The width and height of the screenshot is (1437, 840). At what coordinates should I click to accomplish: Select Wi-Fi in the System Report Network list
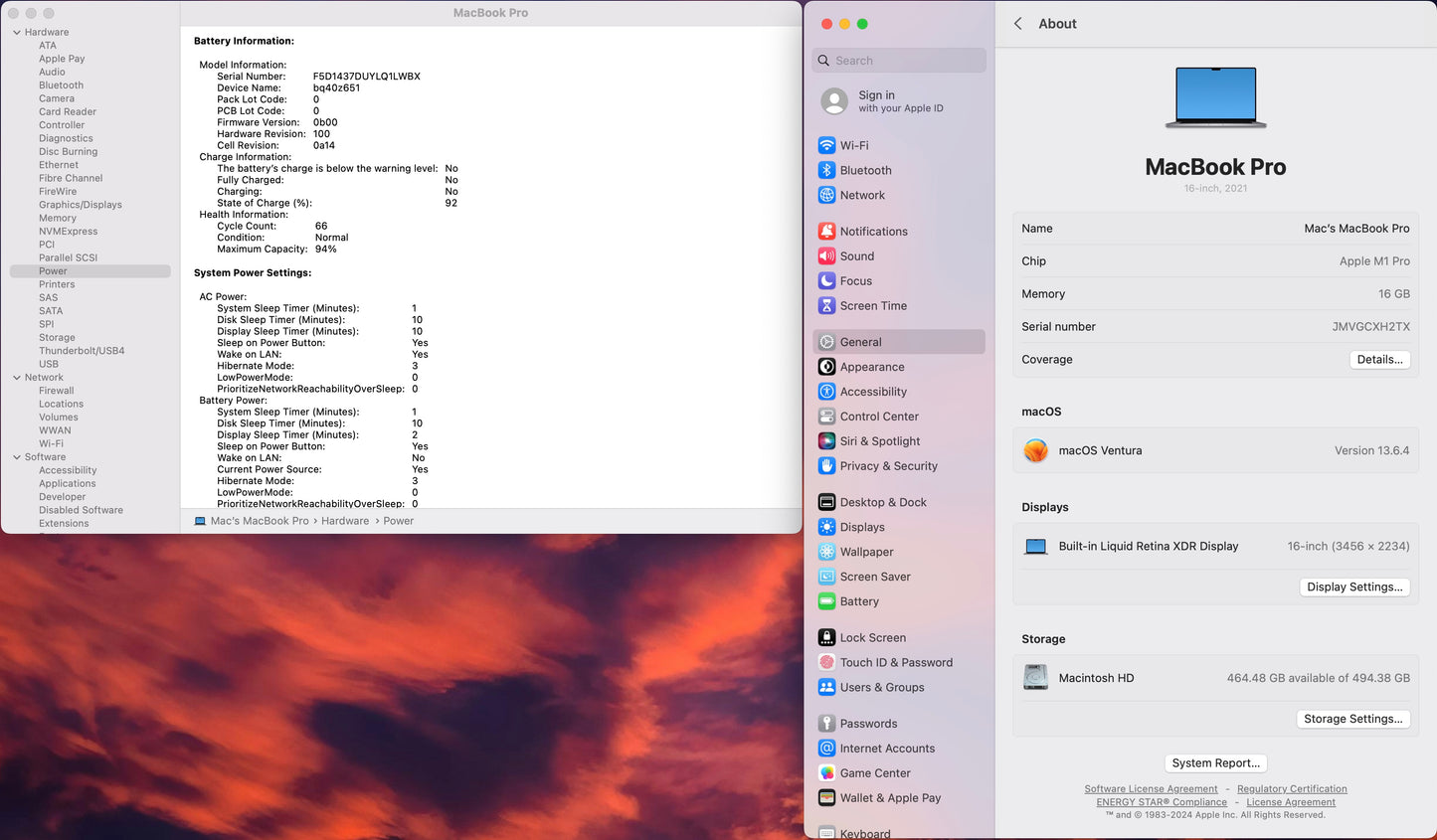pyautogui.click(x=51, y=444)
